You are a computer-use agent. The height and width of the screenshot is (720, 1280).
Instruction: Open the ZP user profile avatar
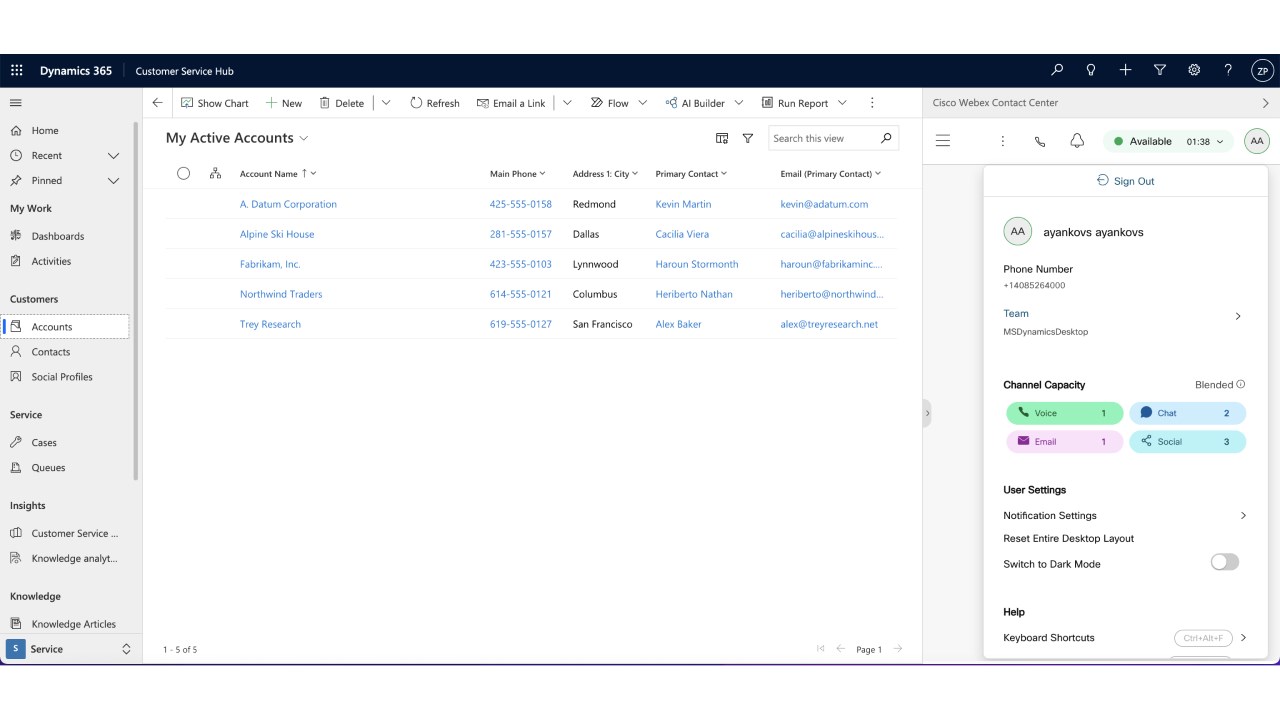[1262, 71]
